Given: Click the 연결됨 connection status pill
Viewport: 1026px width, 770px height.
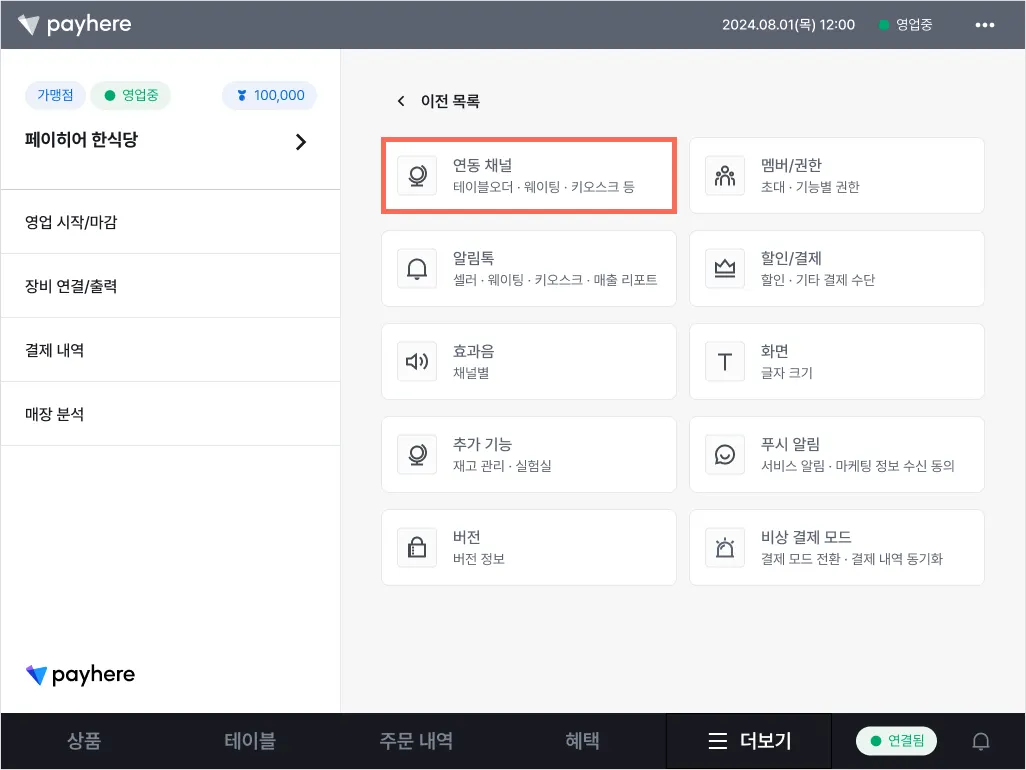Looking at the screenshot, I should tap(896, 741).
